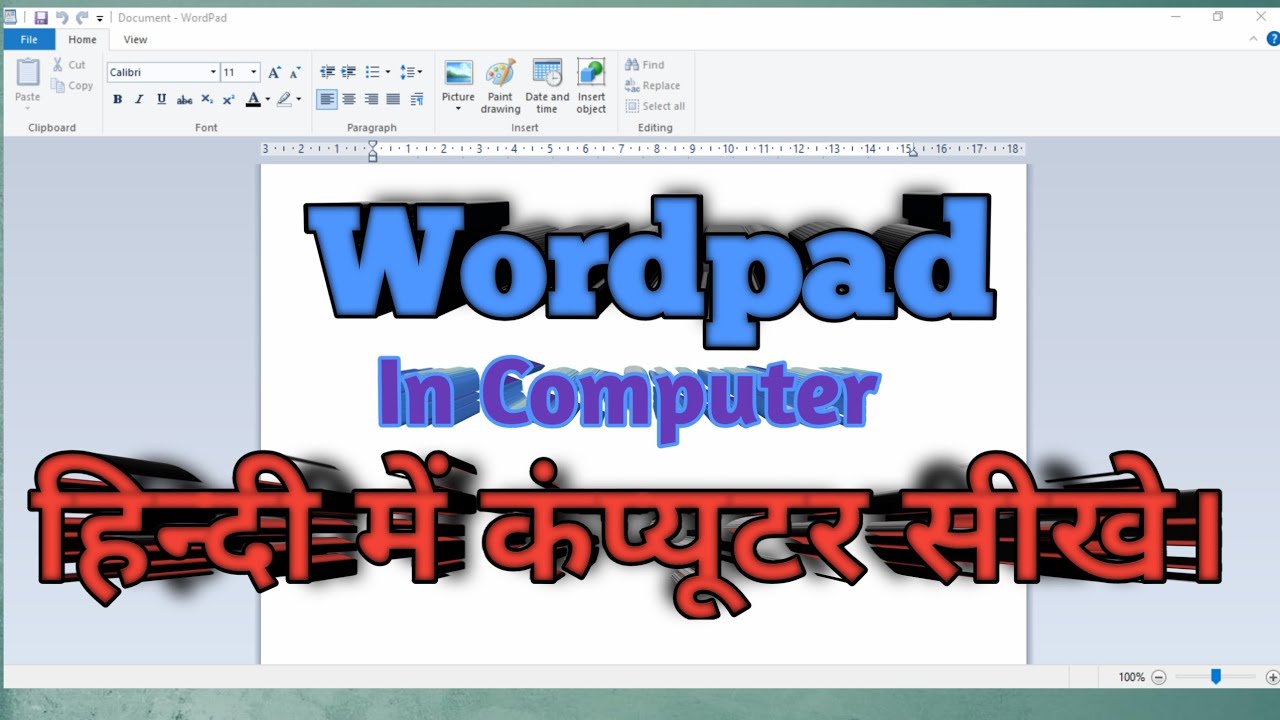Image resolution: width=1280 pixels, height=720 pixels.
Task: Click the Replace button
Action: pyautogui.click(x=652, y=86)
